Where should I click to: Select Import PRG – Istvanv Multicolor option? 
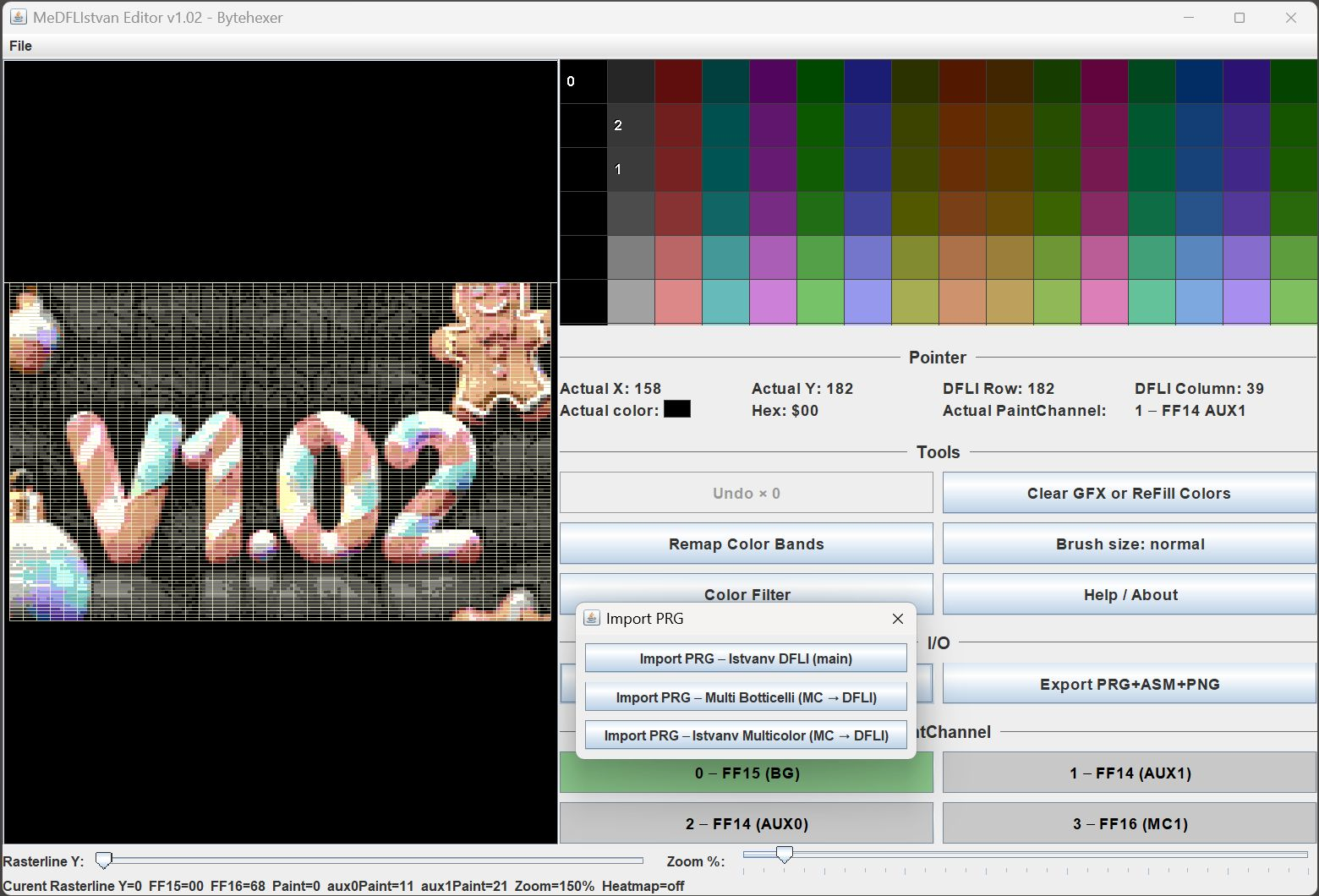pyautogui.click(x=745, y=735)
